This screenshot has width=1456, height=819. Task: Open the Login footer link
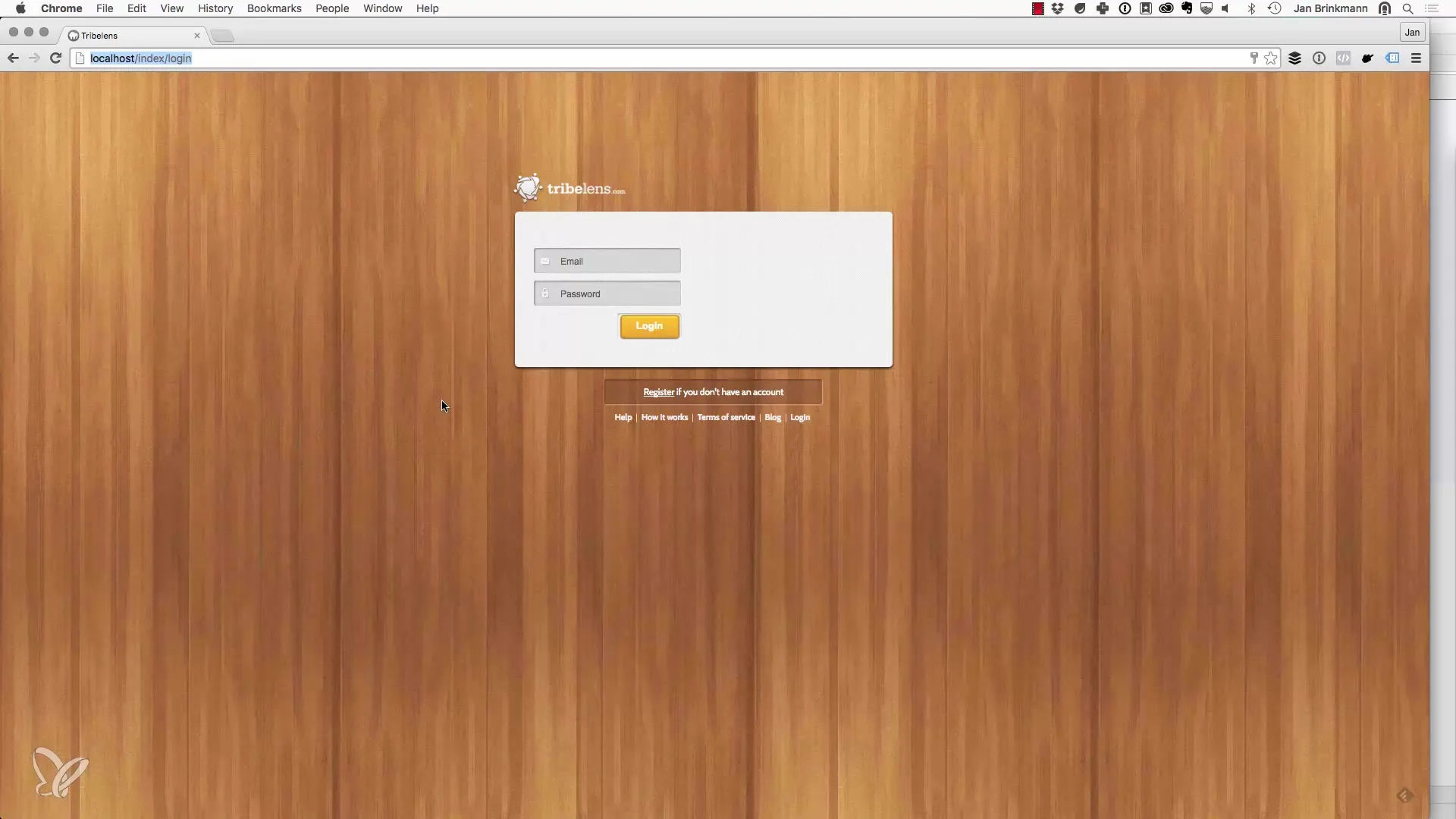tap(800, 417)
